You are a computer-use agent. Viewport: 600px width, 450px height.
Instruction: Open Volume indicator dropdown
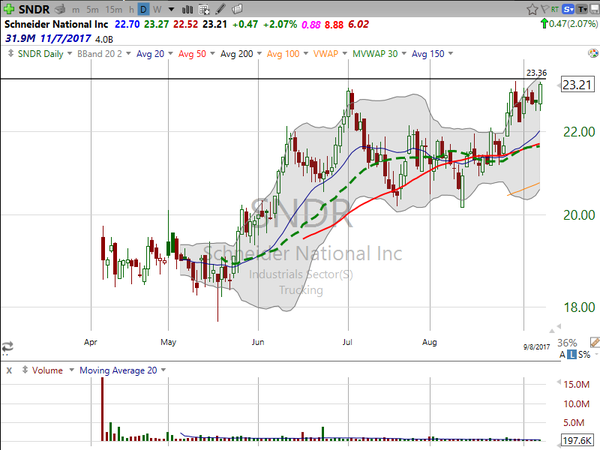click(x=71, y=370)
